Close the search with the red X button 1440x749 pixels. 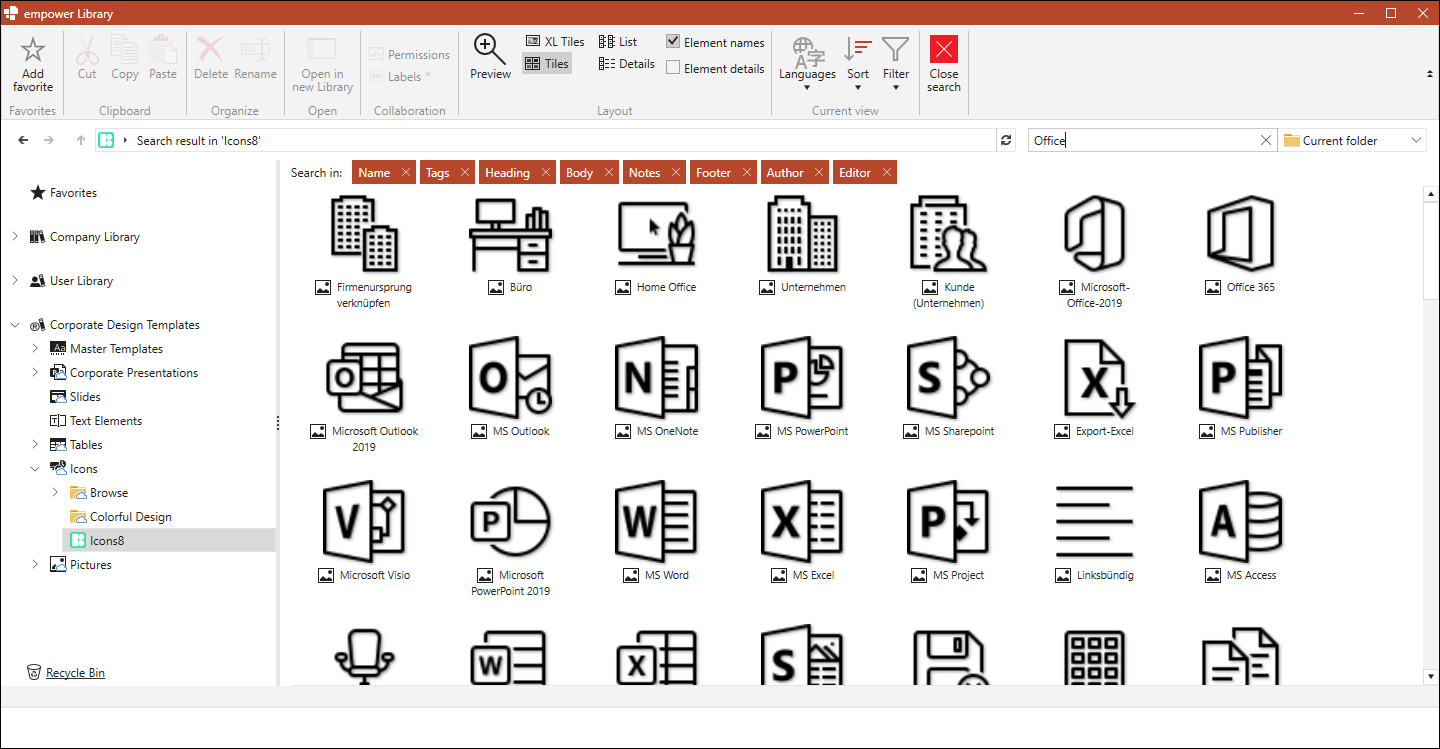click(x=943, y=65)
